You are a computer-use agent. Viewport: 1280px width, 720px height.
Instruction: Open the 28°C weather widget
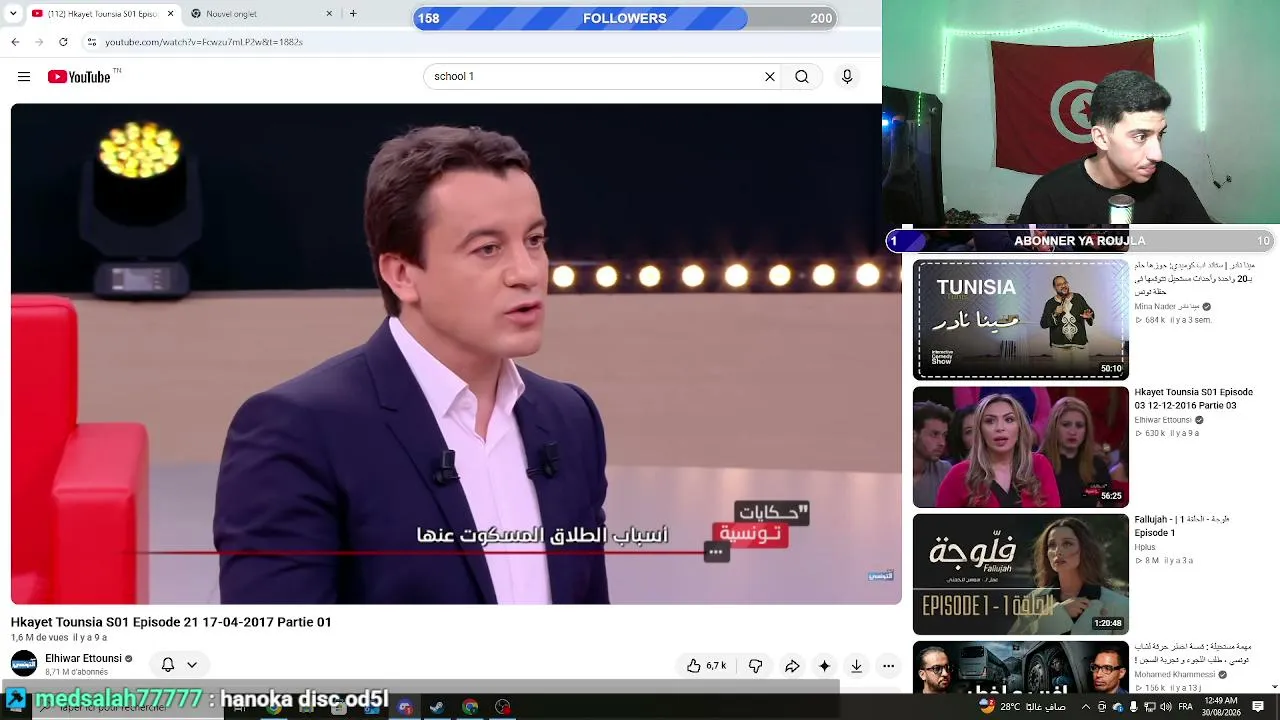click(x=1024, y=707)
